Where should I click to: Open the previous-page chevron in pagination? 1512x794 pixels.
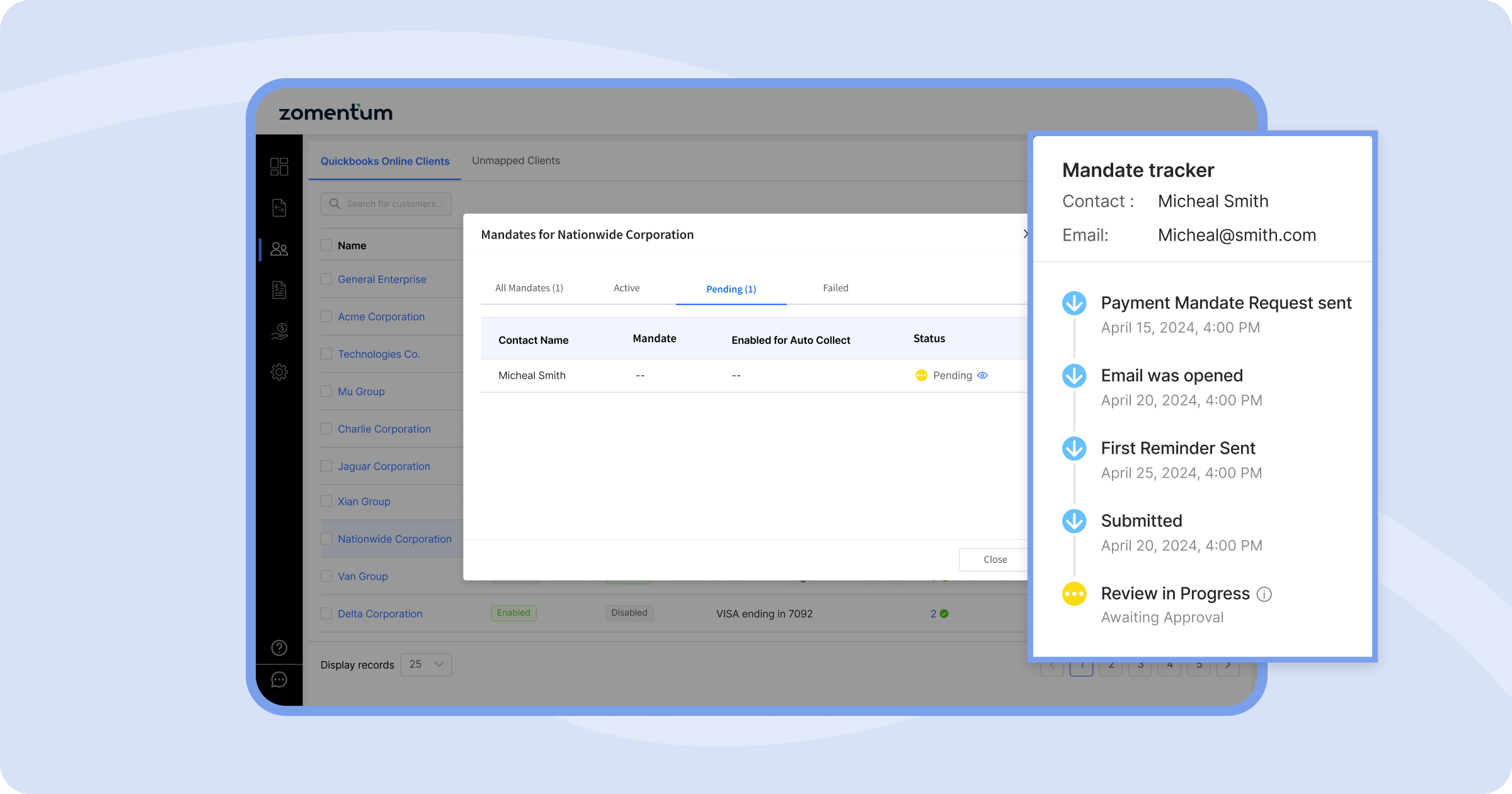point(1052,664)
